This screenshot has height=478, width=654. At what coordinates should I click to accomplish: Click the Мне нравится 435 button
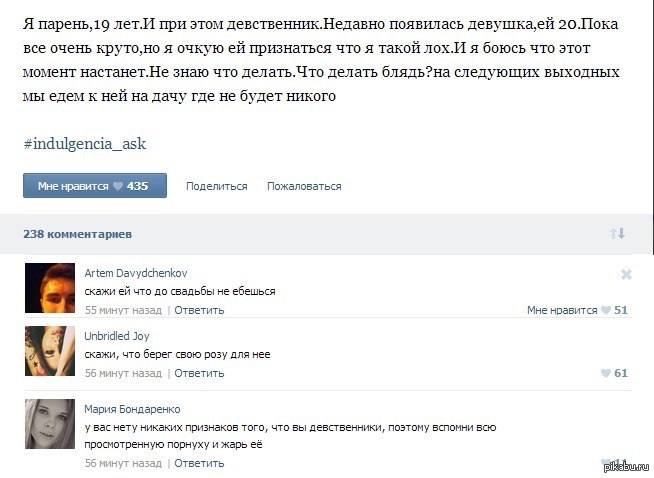(95, 186)
